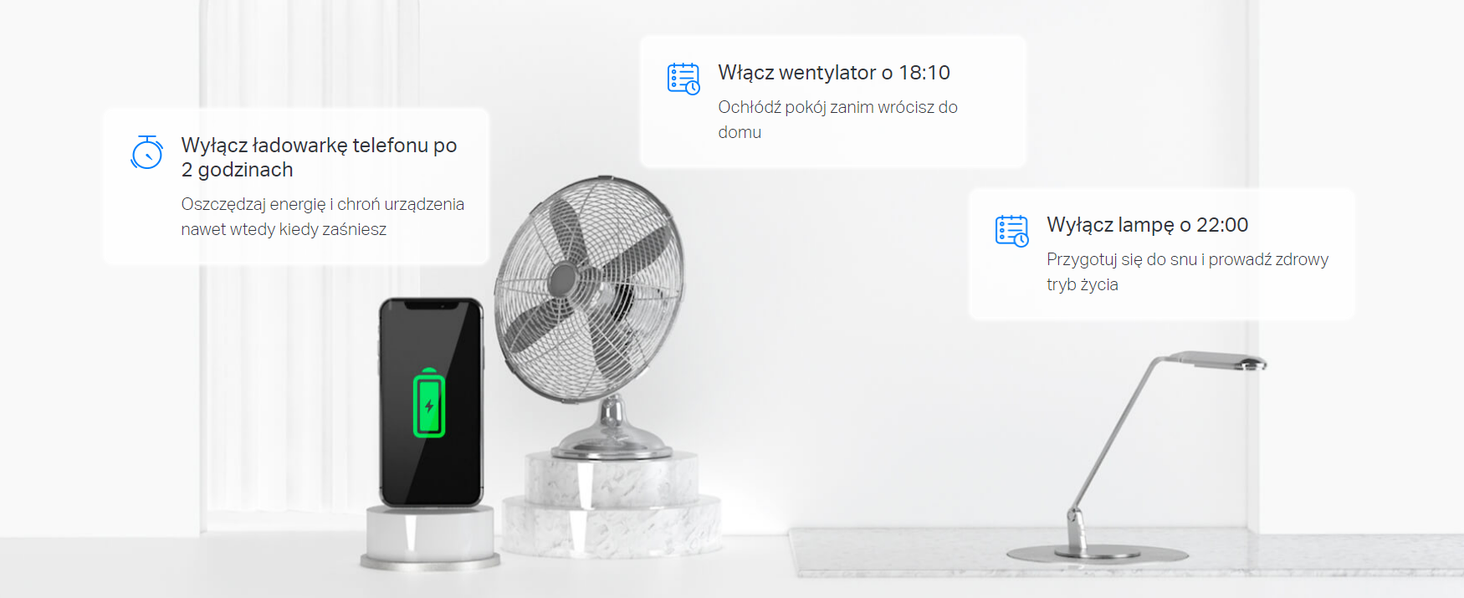Click the green battery charging icon
Screen dimensions: 1464x598
430,403
